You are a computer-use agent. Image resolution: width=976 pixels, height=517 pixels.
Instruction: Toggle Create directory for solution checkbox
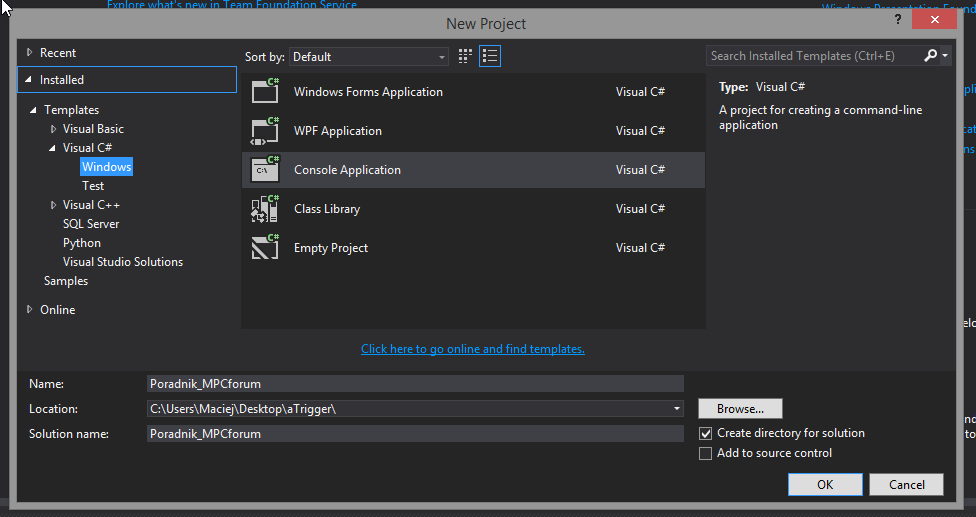pyautogui.click(x=705, y=433)
